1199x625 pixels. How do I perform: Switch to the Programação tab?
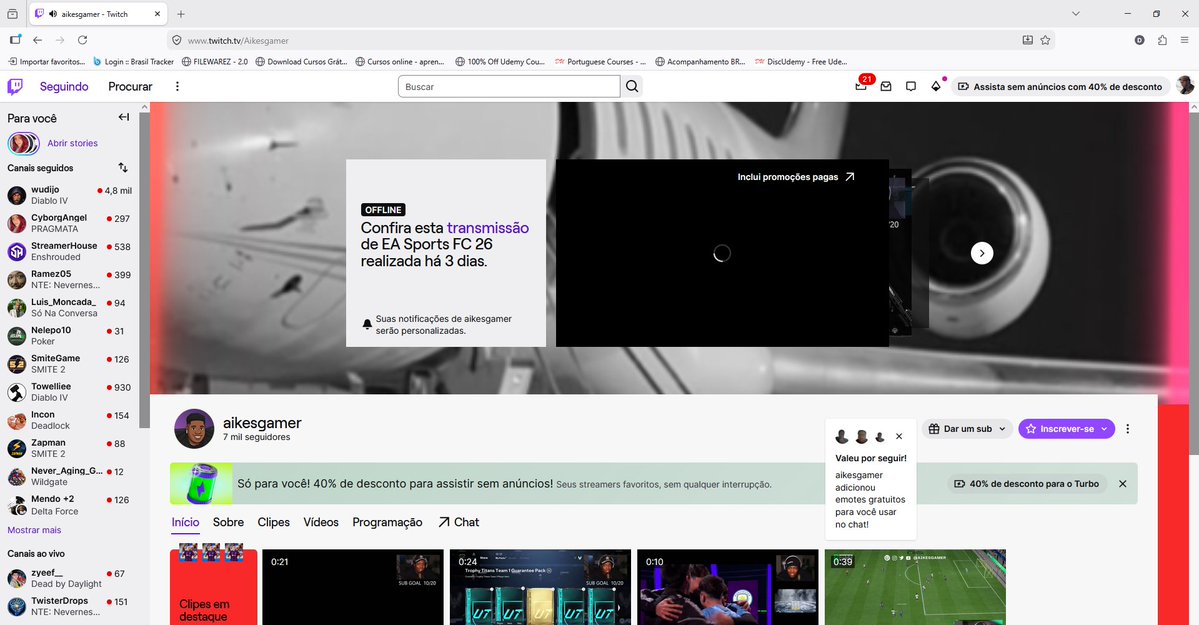(x=387, y=522)
